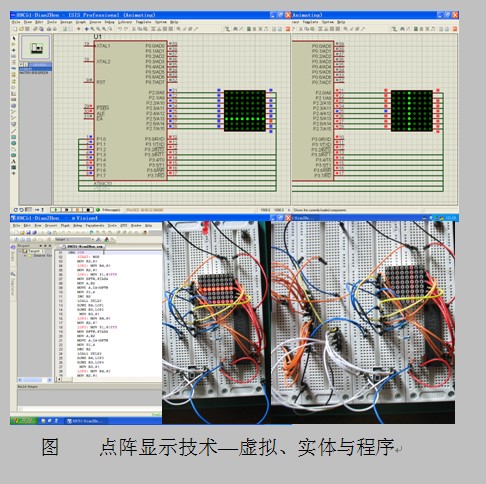Image resolution: width=486 pixels, height=484 pixels.
Task: Click the Save icon in uVision toolbar
Action: click(28, 233)
